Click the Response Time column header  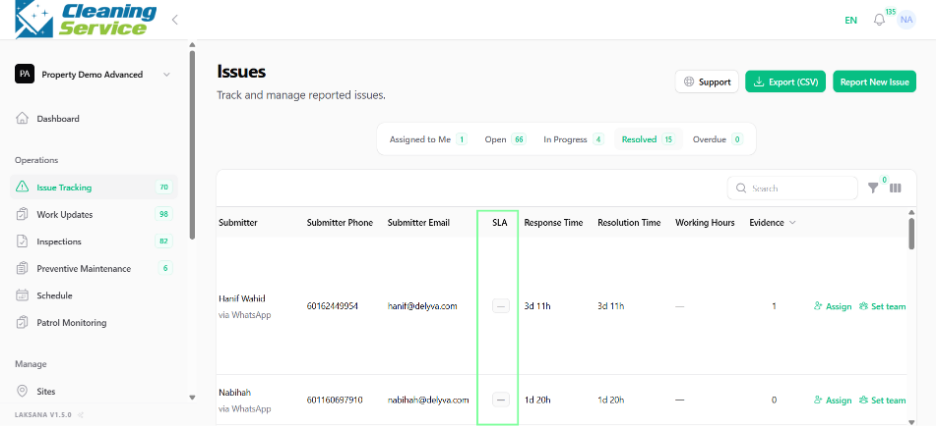pos(553,223)
